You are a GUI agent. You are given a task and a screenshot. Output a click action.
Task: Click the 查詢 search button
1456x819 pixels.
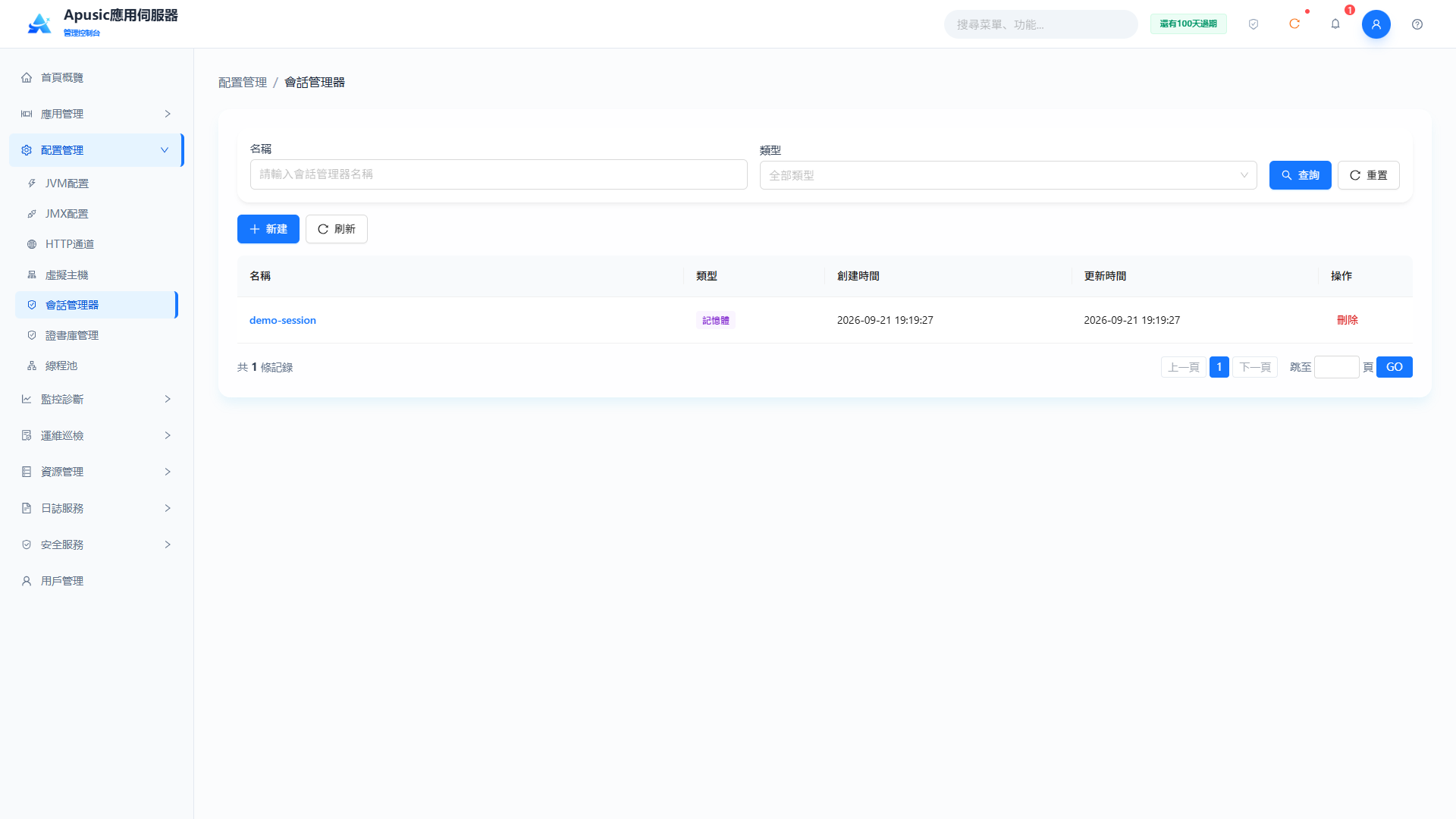1300,175
